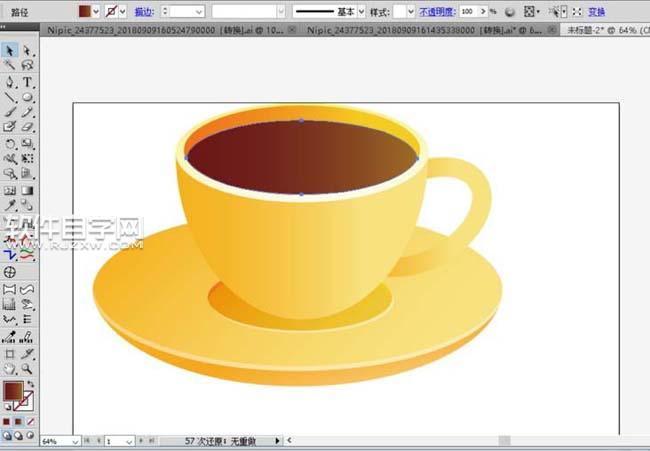
Task: Select the Paintbrush tool
Action: 10,112
